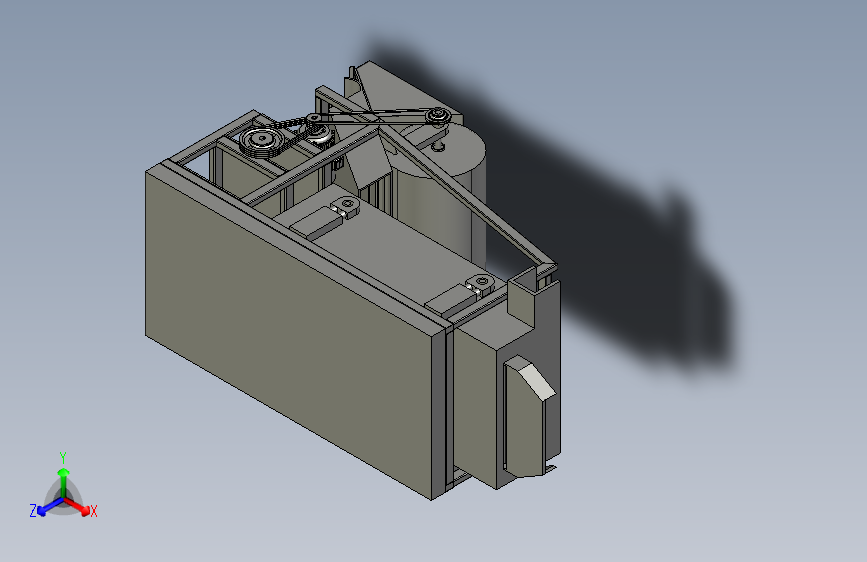Select the hinge block near the right end

[480, 284]
